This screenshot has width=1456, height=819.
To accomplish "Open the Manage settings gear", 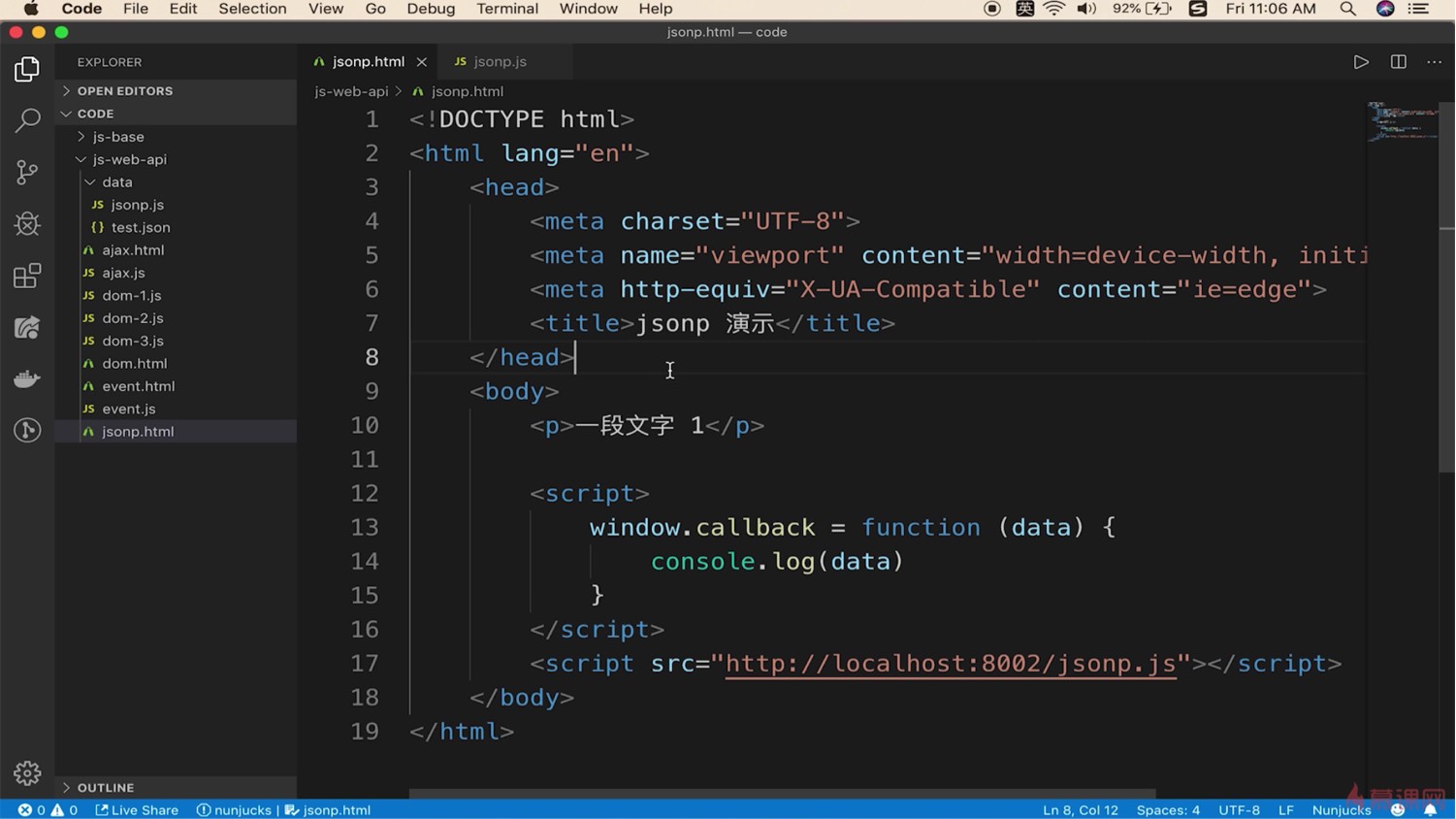I will pyautogui.click(x=27, y=772).
